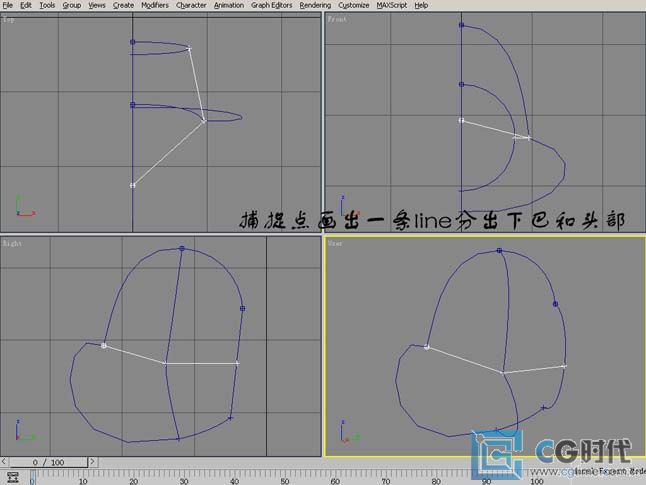This screenshot has width=646, height=485.
Task: Open the Graph Editors menu
Action: (x=272, y=5)
